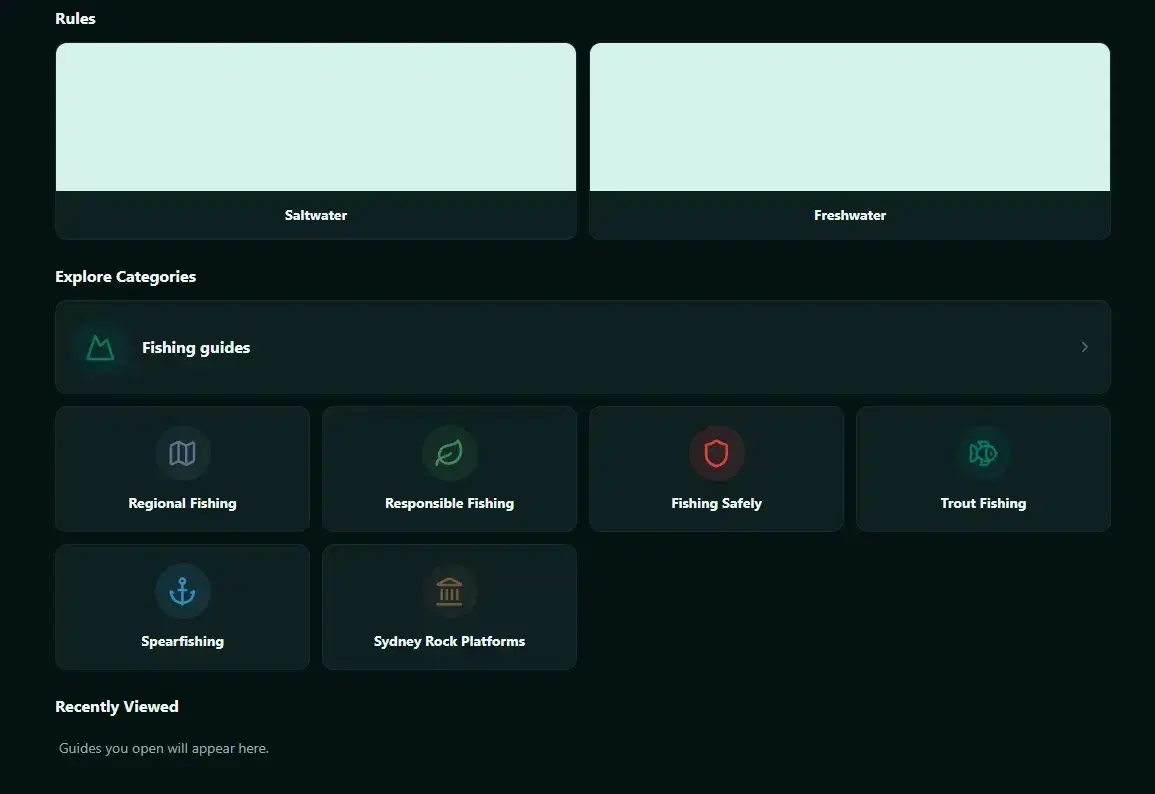Open the Saltwater rules image thumbnail
Viewport: 1155px width, 794px height.
point(315,116)
